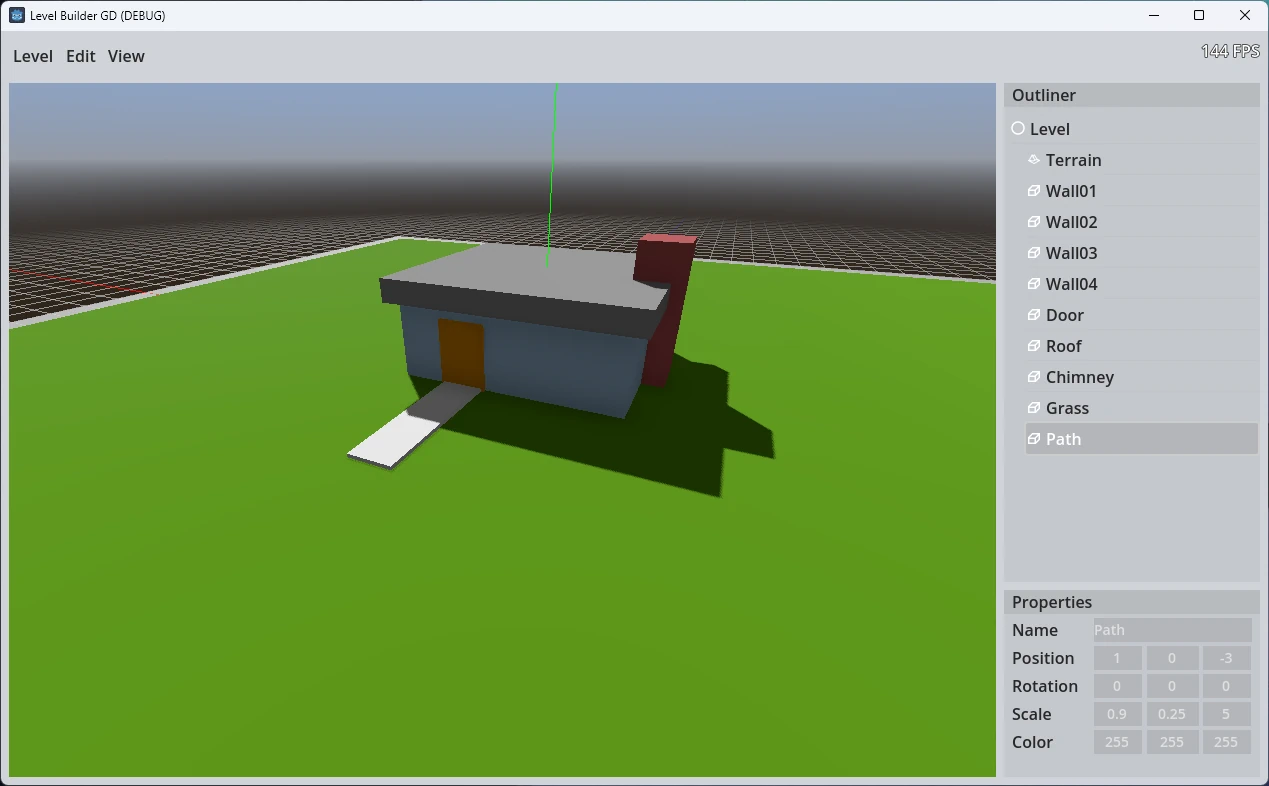Select the Path item in Outliner
Screen dimensions: 1269x786
[x=1064, y=439]
